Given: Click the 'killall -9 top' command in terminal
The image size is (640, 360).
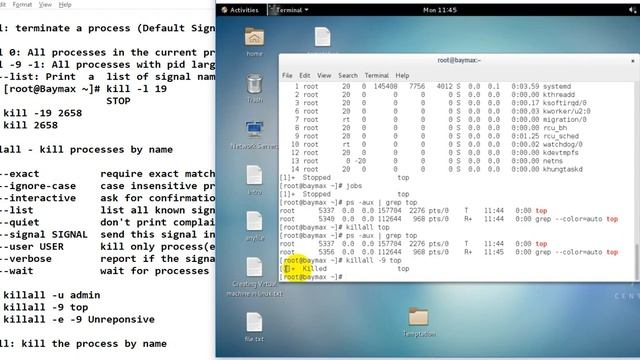Looking at the screenshot, I should click(373, 260).
